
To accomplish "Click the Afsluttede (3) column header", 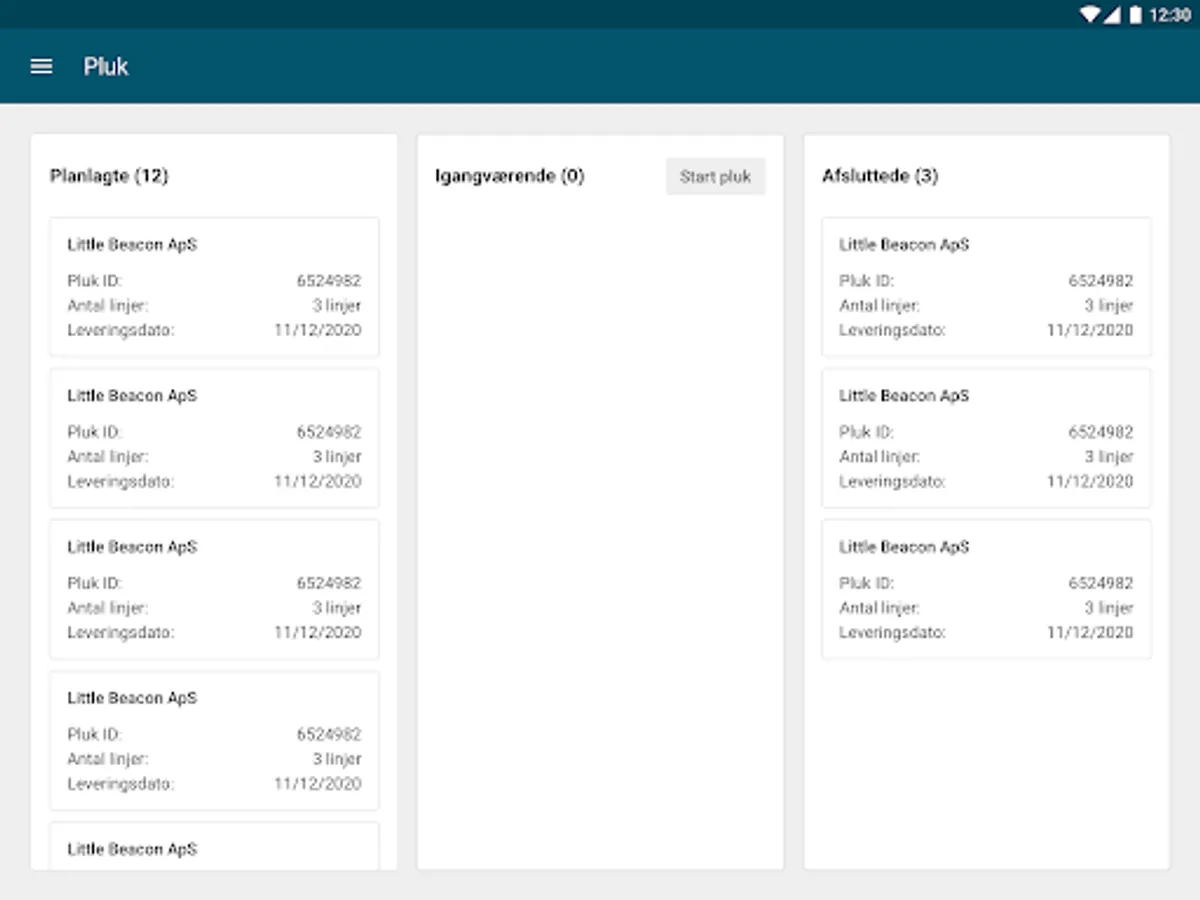I will coord(880,176).
